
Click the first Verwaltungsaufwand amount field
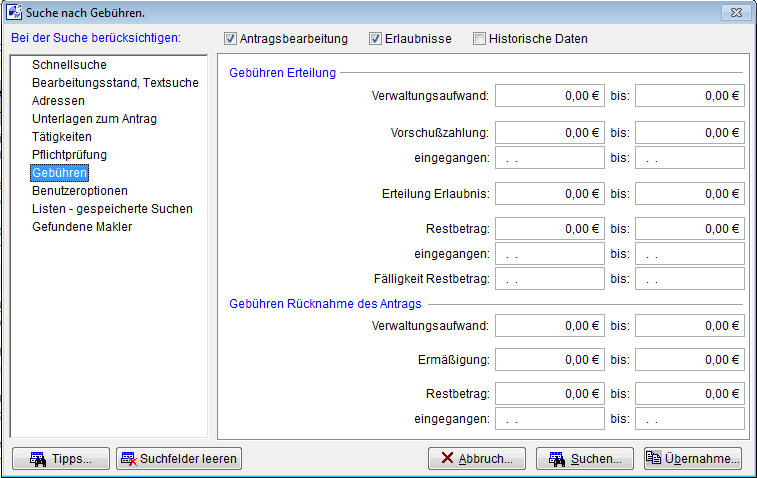(549, 96)
